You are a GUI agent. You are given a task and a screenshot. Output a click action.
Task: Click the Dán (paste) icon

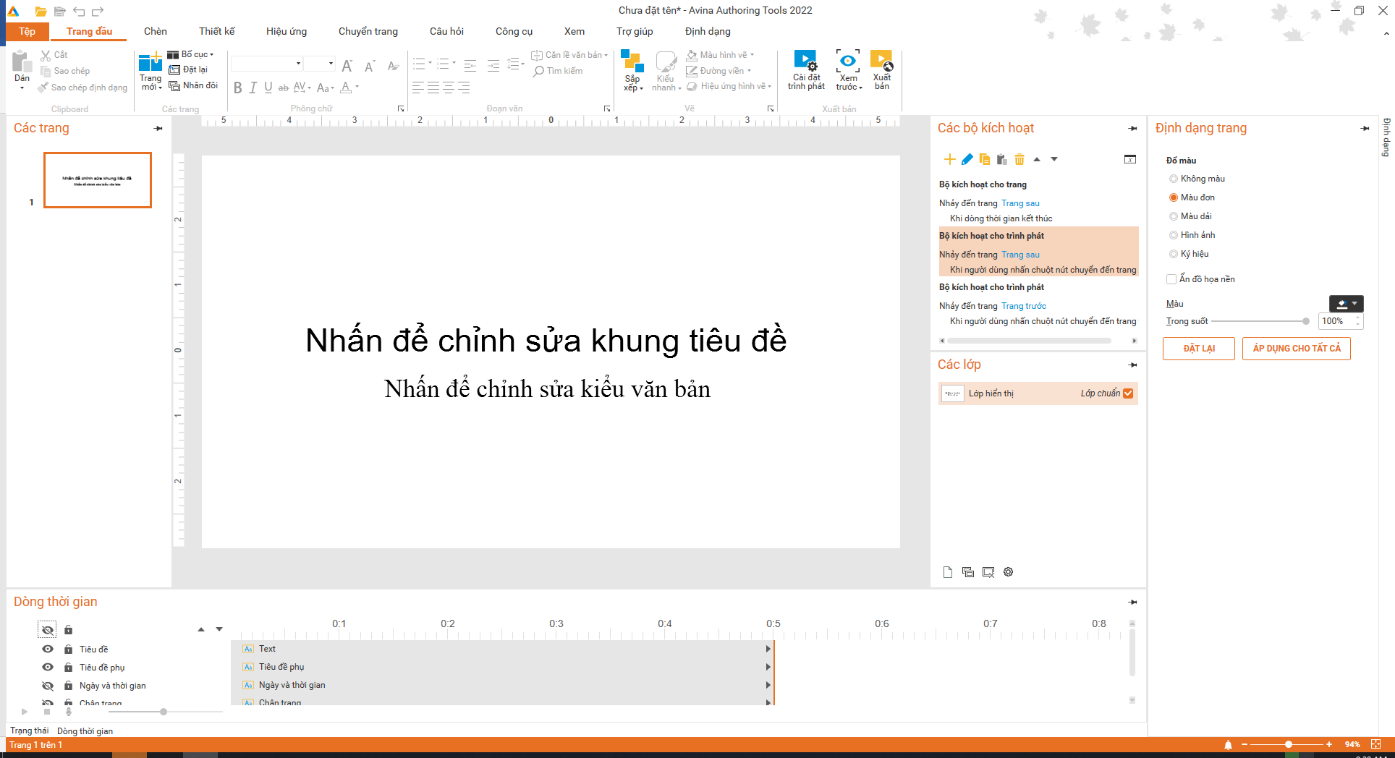[21, 62]
